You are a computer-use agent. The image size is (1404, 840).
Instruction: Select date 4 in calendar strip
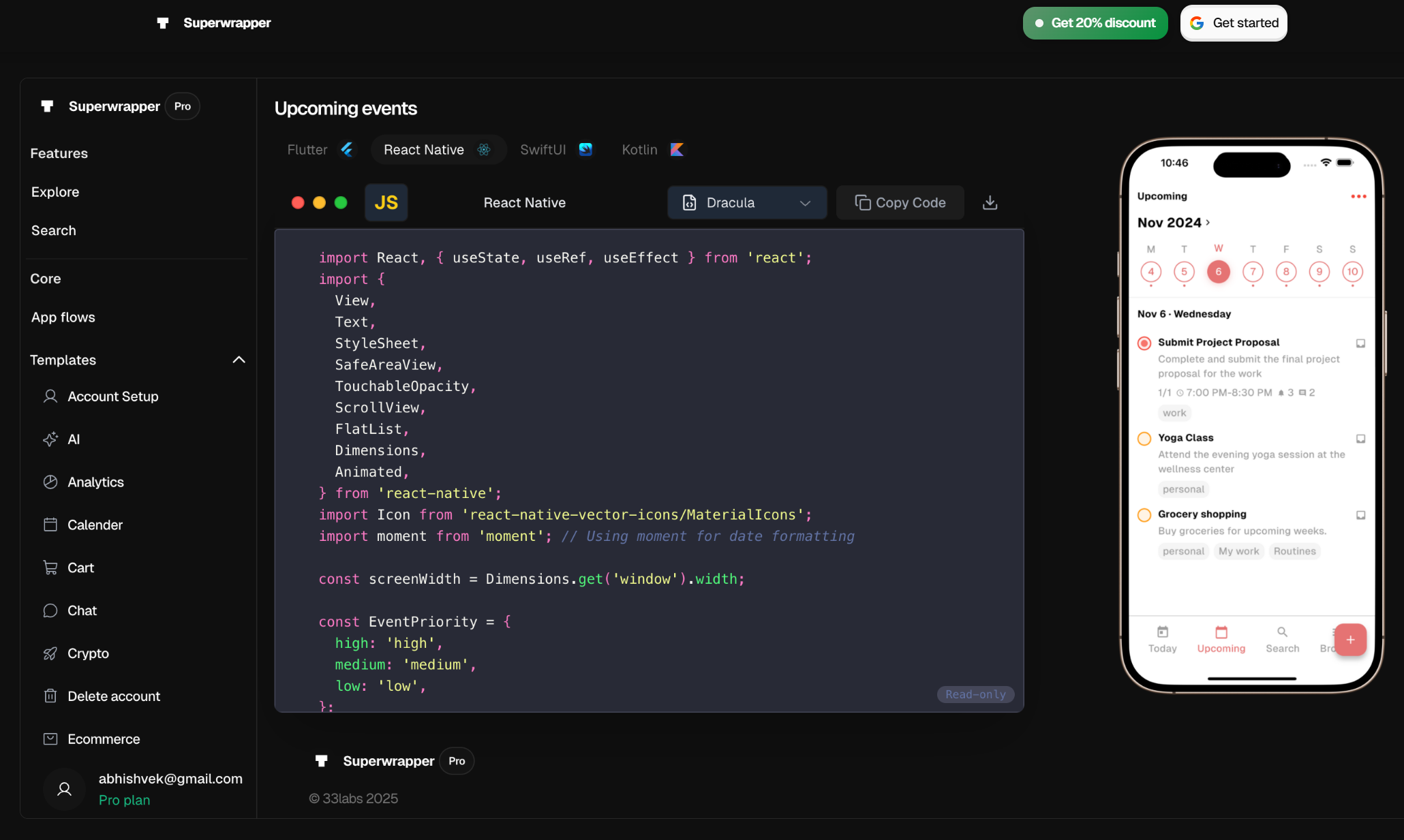(x=1151, y=272)
